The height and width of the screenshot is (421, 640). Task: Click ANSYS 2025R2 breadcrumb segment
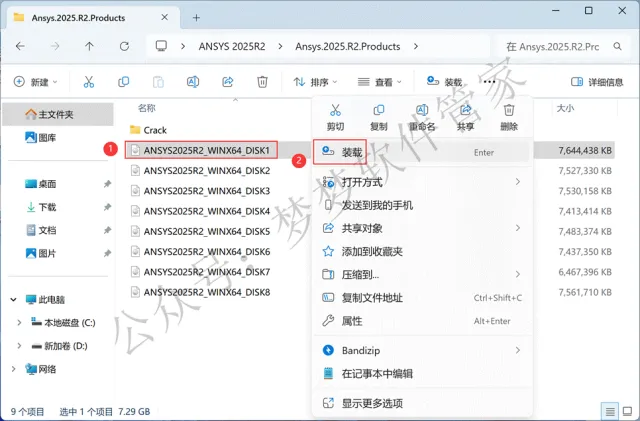tap(232, 46)
